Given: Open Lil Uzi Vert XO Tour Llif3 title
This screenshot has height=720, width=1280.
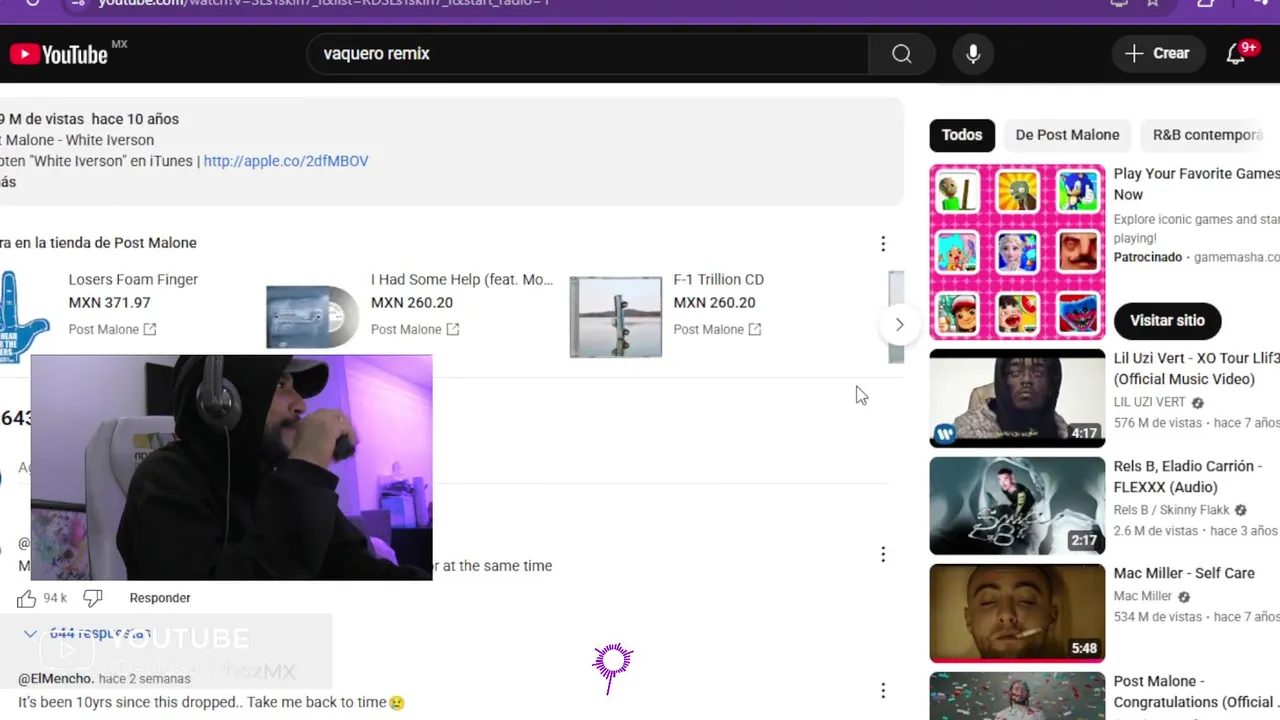Looking at the screenshot, I should click(1196, 369).
